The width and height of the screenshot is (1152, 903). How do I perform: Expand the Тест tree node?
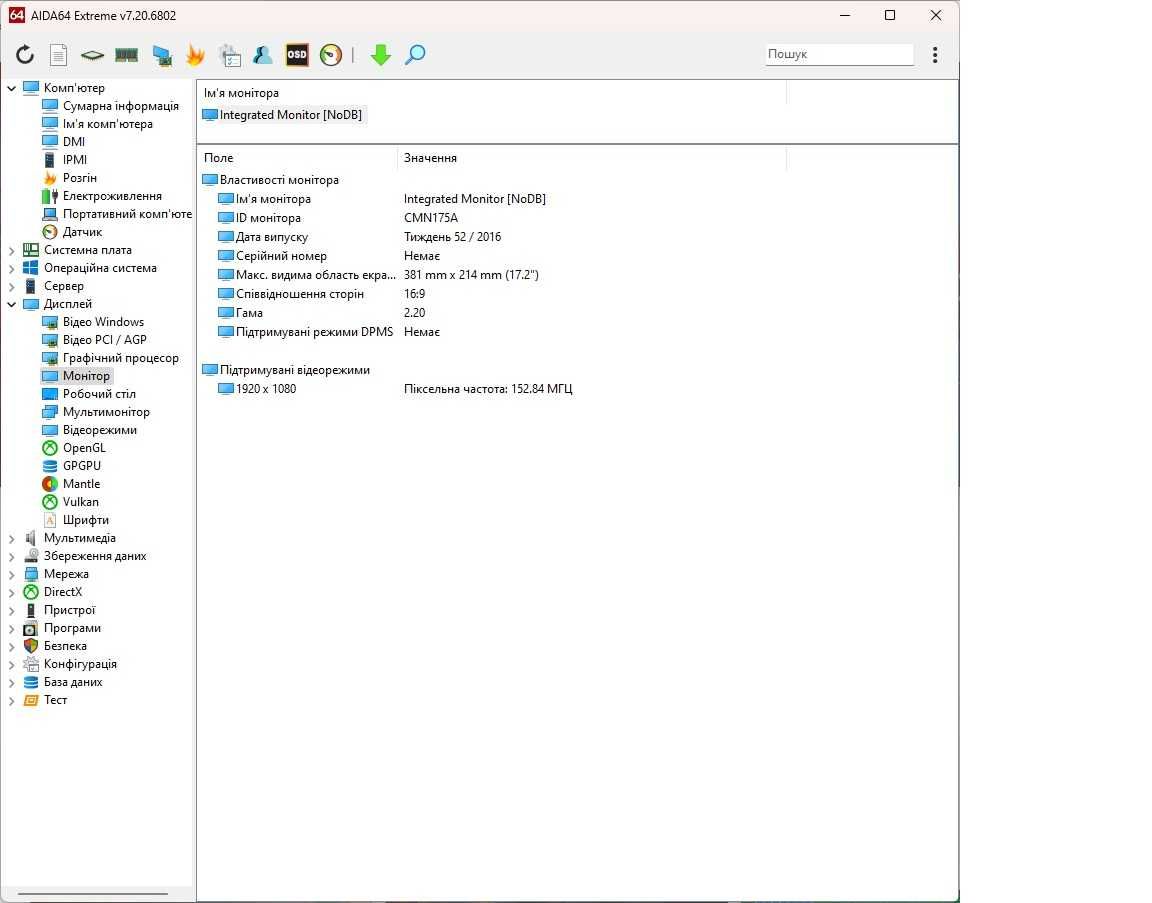[x=12, y=700]
